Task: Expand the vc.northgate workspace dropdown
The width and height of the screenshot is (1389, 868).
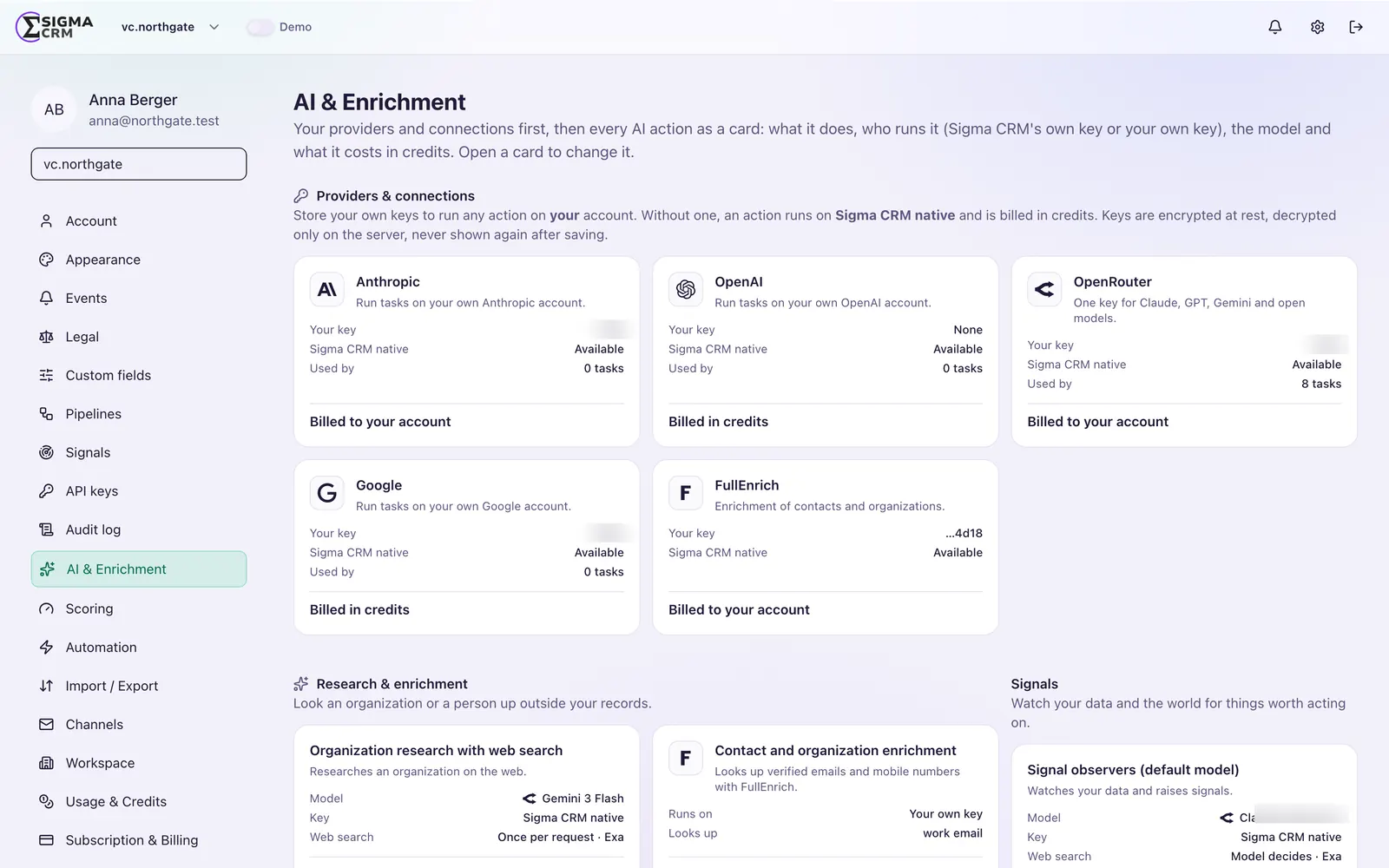Action: click(170, 27)
